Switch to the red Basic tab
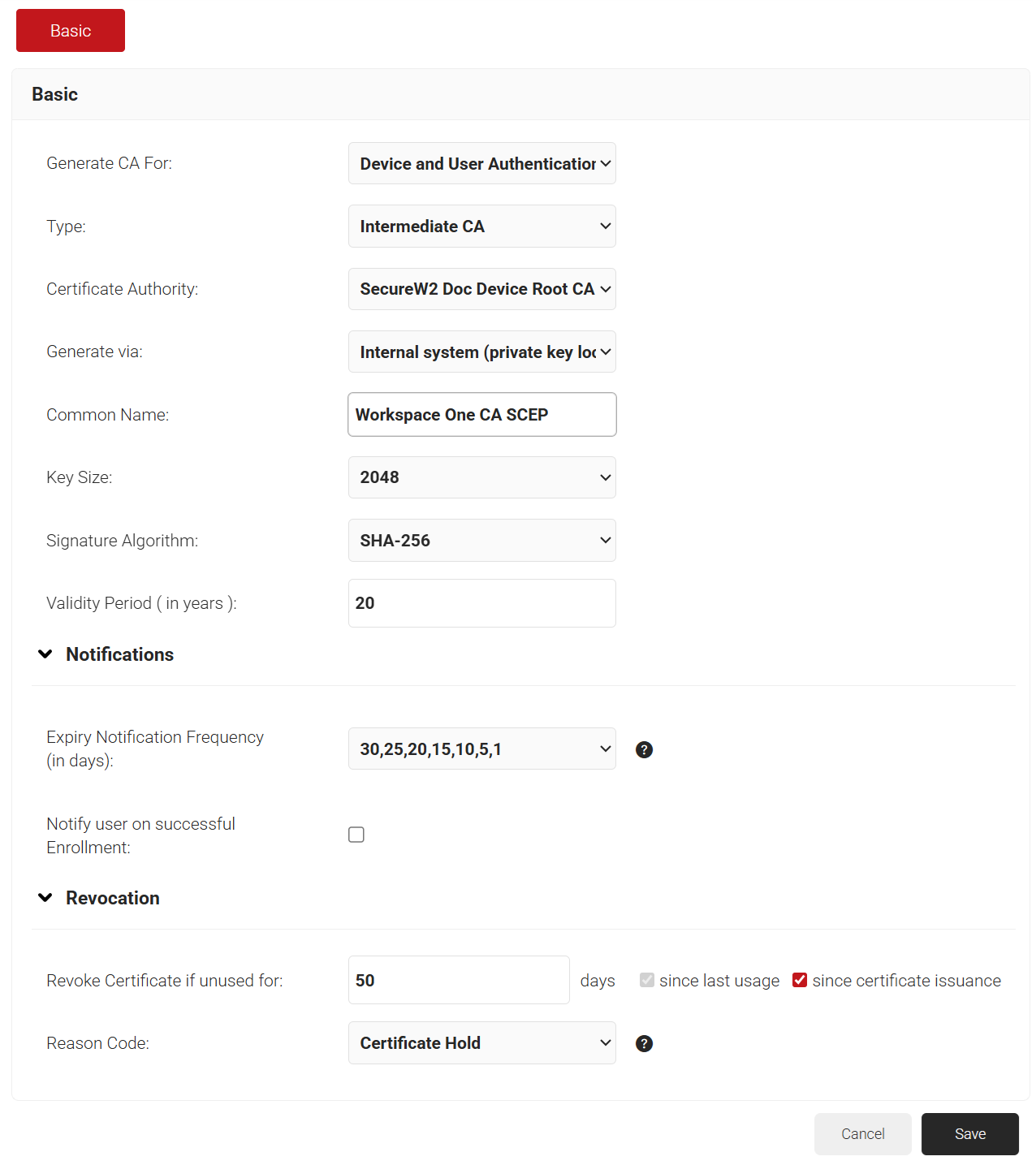 point(71,31)
